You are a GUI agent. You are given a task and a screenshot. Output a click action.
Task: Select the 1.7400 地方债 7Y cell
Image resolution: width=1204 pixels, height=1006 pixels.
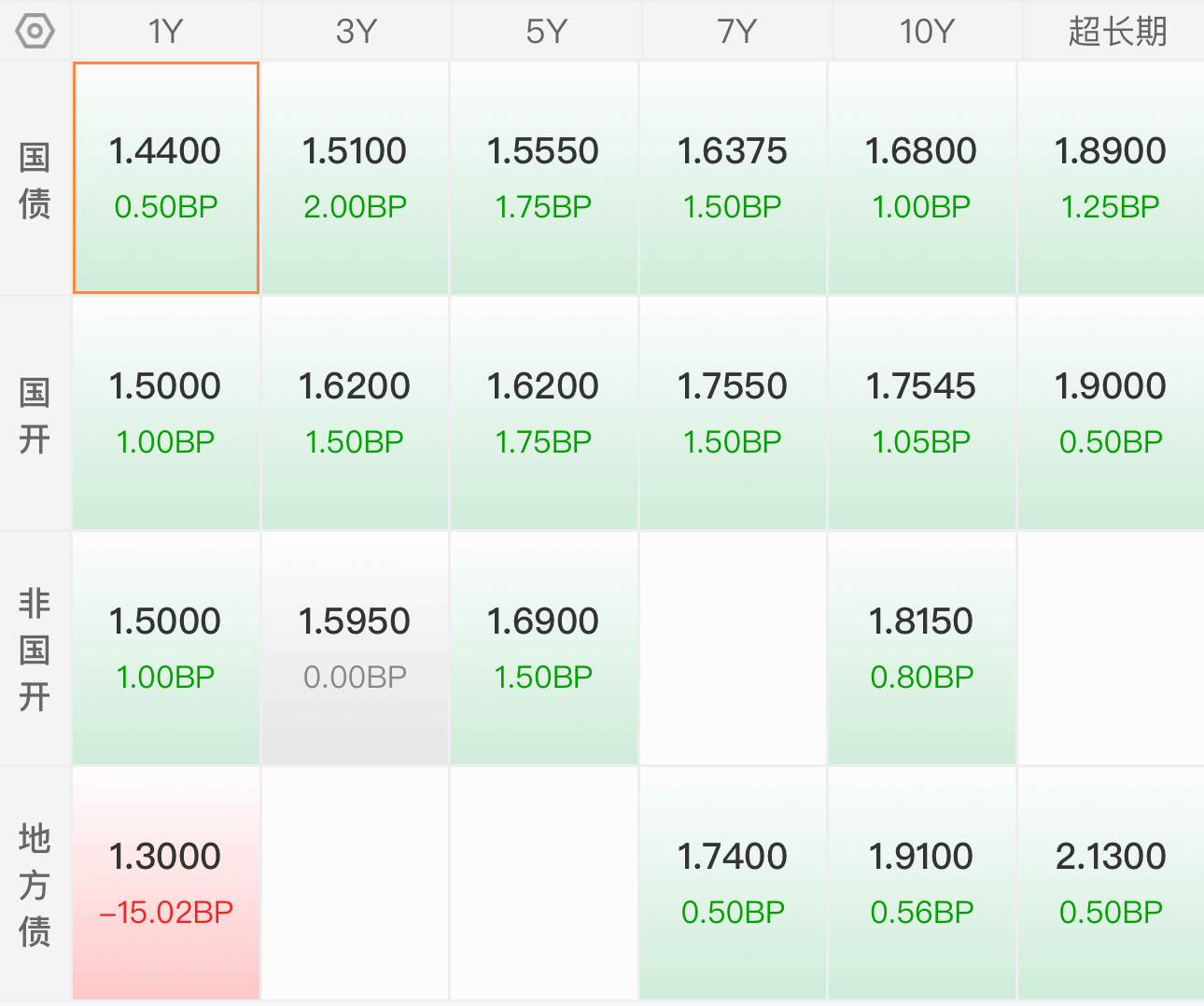point(733,884)
